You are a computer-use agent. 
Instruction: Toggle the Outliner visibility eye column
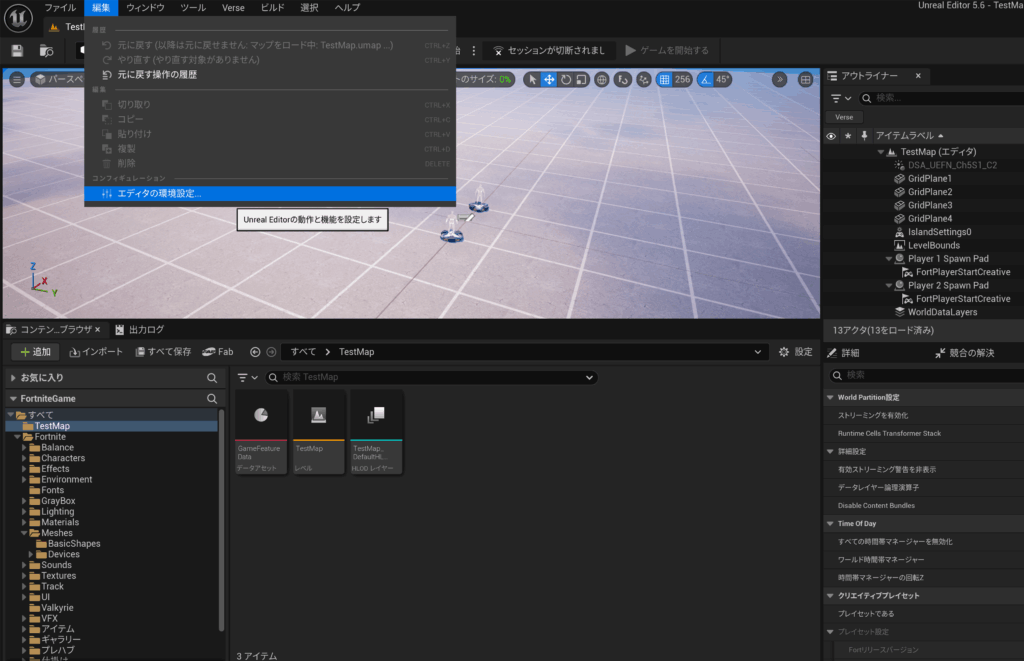[831, 136]
